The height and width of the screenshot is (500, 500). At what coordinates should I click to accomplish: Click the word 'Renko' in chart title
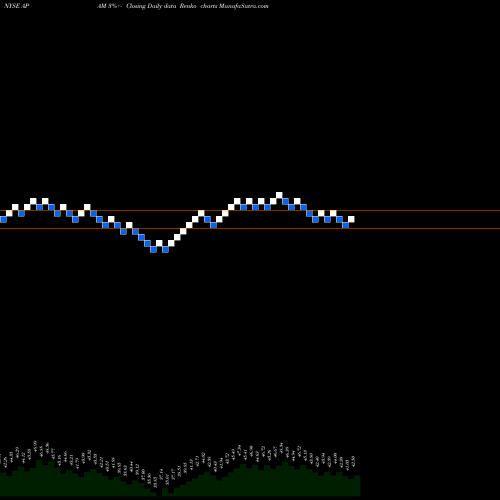(188, 6)
